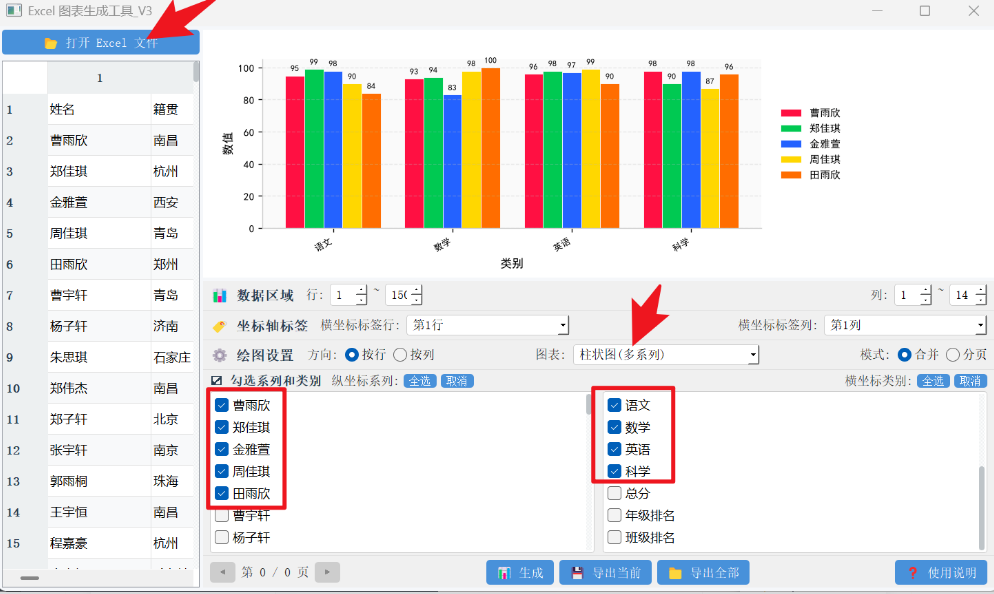Screen dimensions: 994x594
Task: Uncheck the 金雅萱 series checkbox
Action: click(222, 449)
